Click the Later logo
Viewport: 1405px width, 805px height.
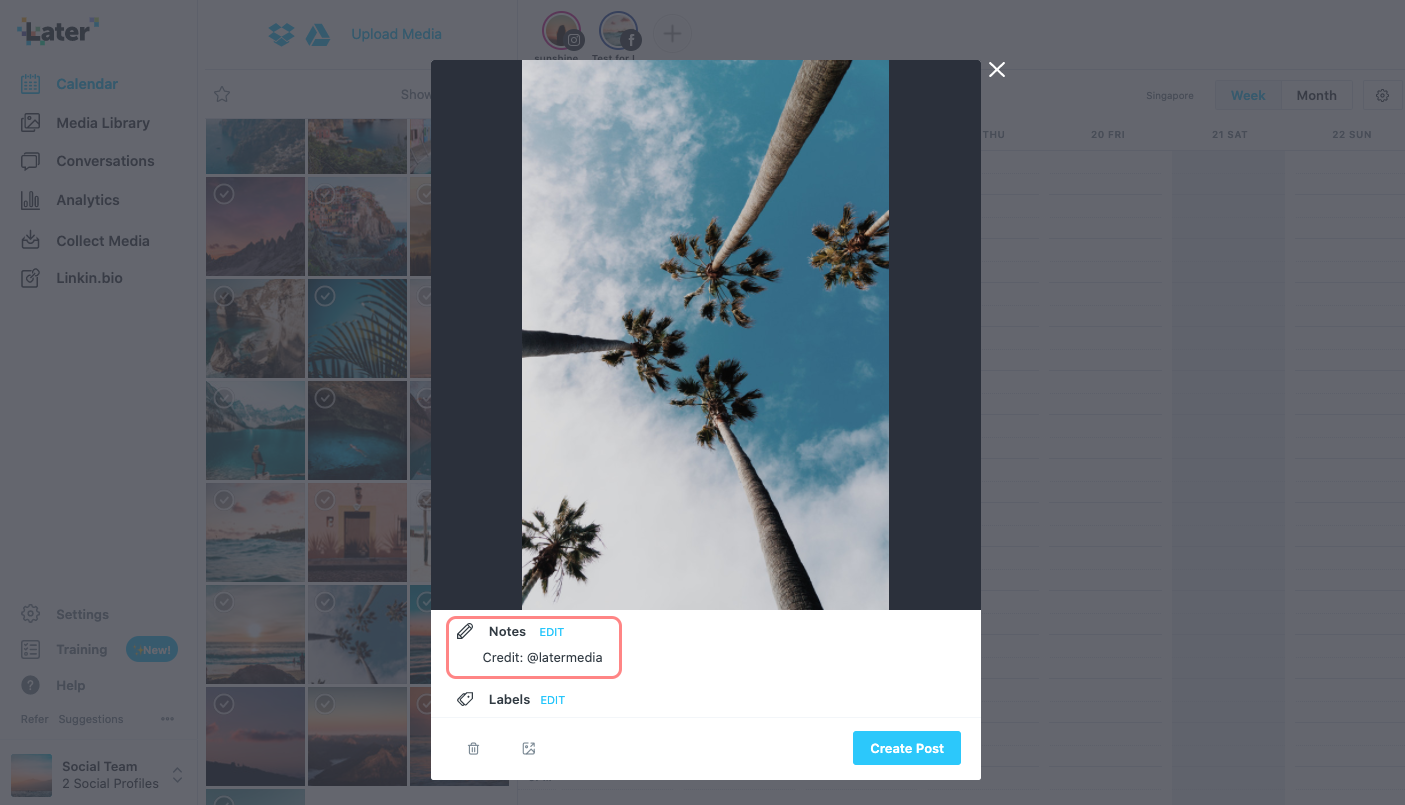coord(58,31)
